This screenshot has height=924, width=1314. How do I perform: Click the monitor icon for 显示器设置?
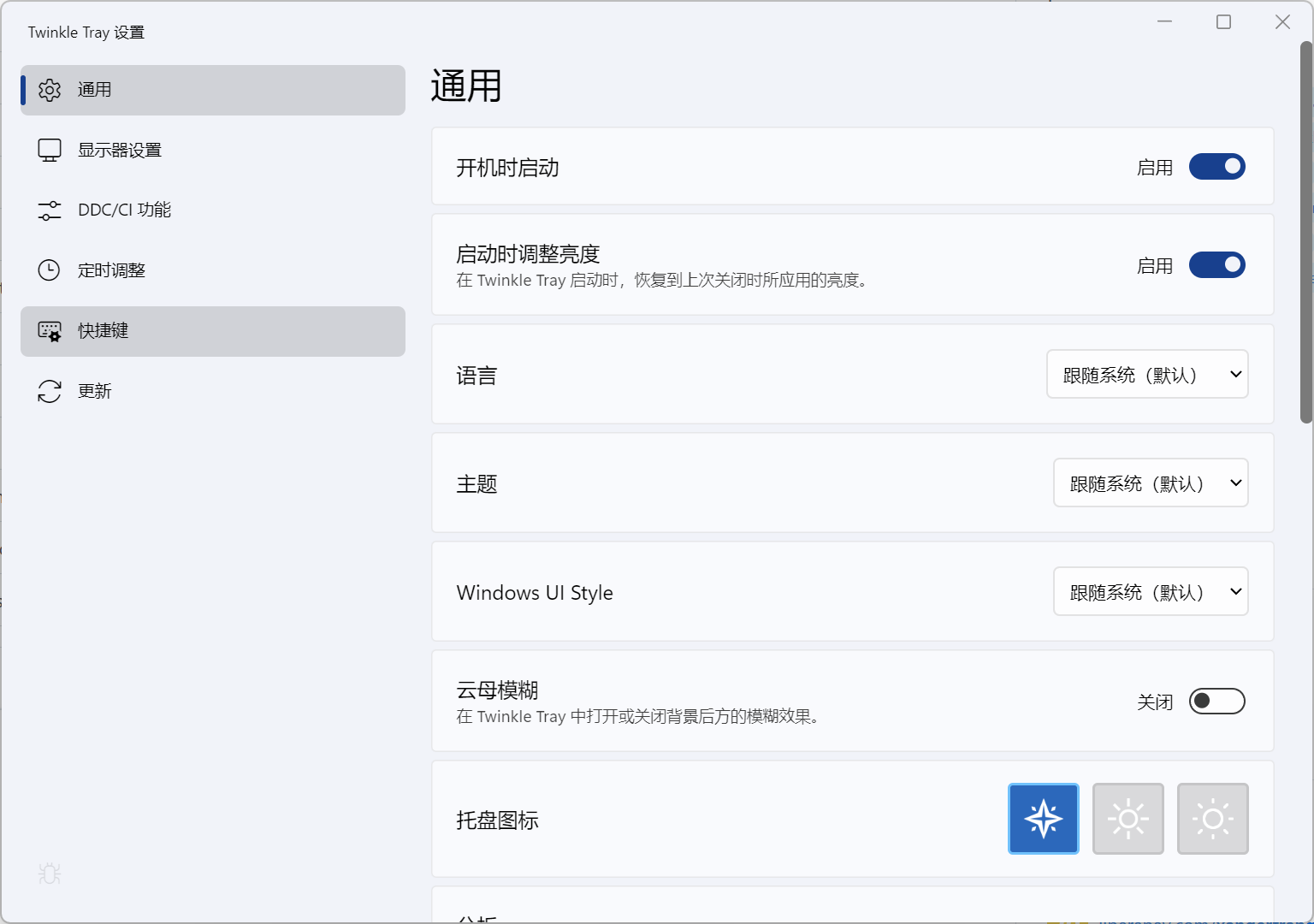pos(50,151)
